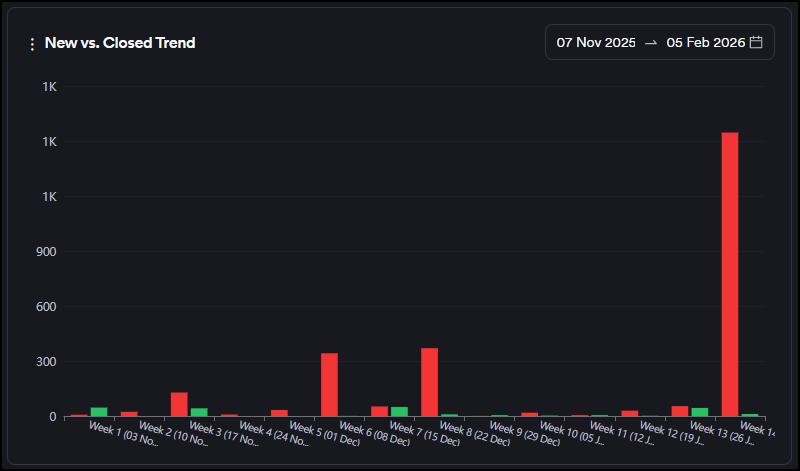
Task: Click the green bar for Week 13
Action: (x=699, y=411)
